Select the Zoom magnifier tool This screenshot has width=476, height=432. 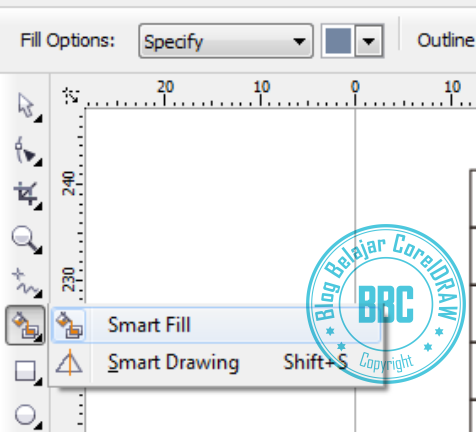tap(27, 240)
